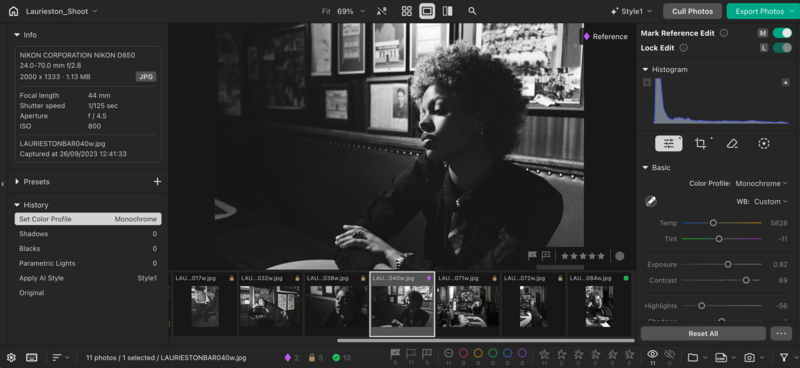Viewport: 800px width, 368px height.
Task: Open the camera filter dropdown
Action: (753, 357)
